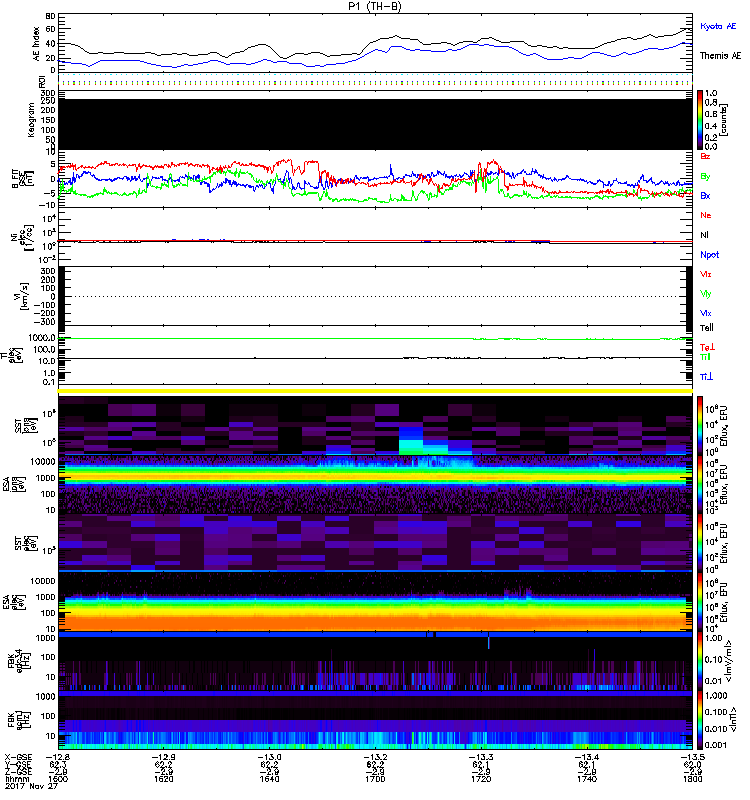
Task: Click the X-GSE value -12.8
Action: 58,757
